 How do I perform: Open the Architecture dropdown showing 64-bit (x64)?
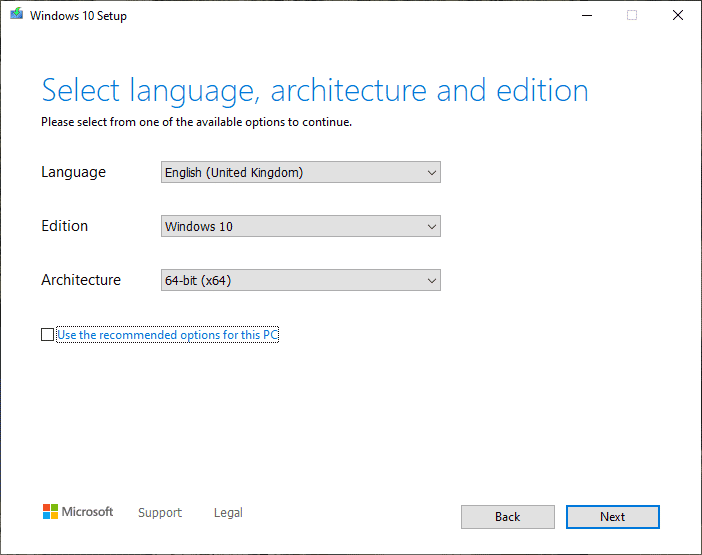[x=301, y=280]
